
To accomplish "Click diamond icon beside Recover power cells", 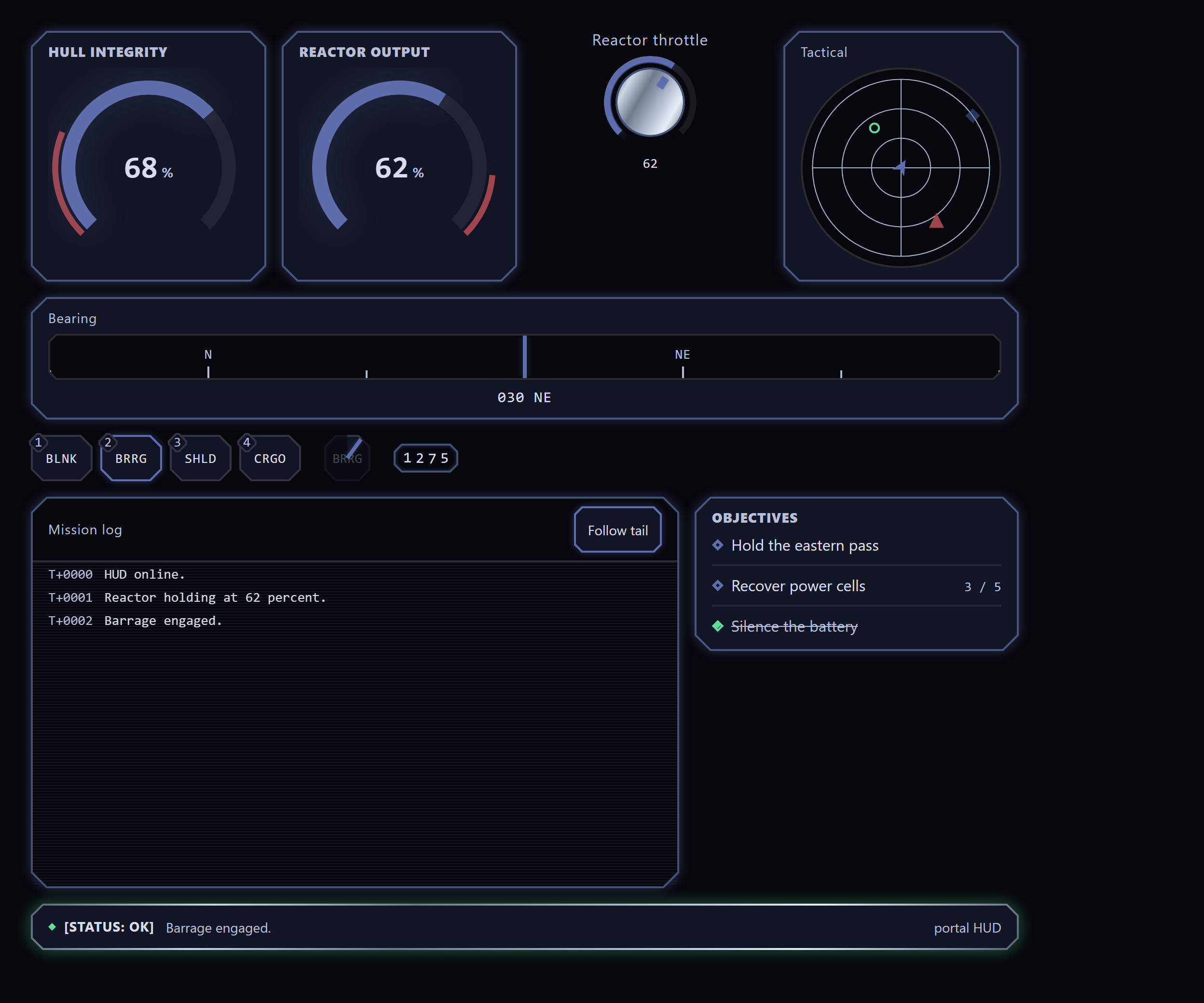I will click(x=718, y=585).
